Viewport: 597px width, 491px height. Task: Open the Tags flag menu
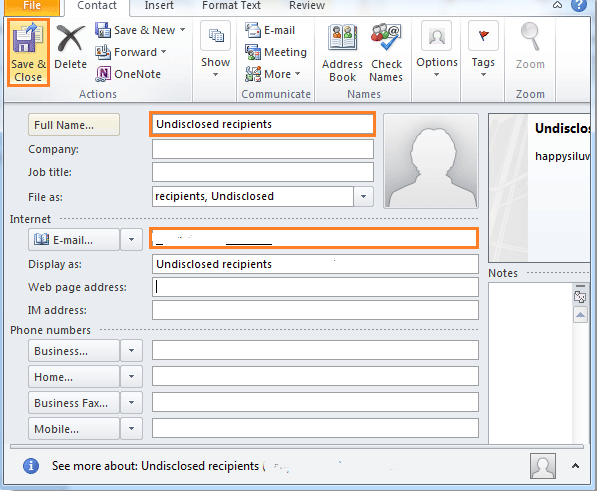[483, 49]
